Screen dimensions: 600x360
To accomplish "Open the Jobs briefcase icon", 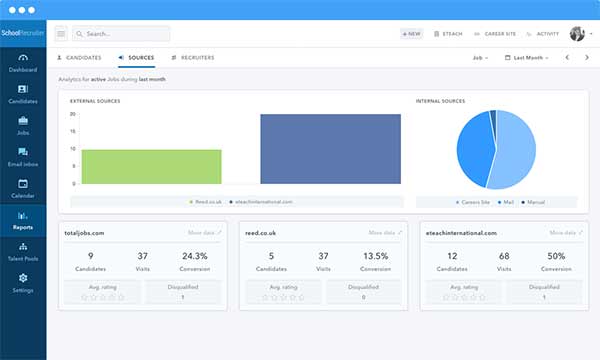I will pyautogui.click(x=23, y=121).
